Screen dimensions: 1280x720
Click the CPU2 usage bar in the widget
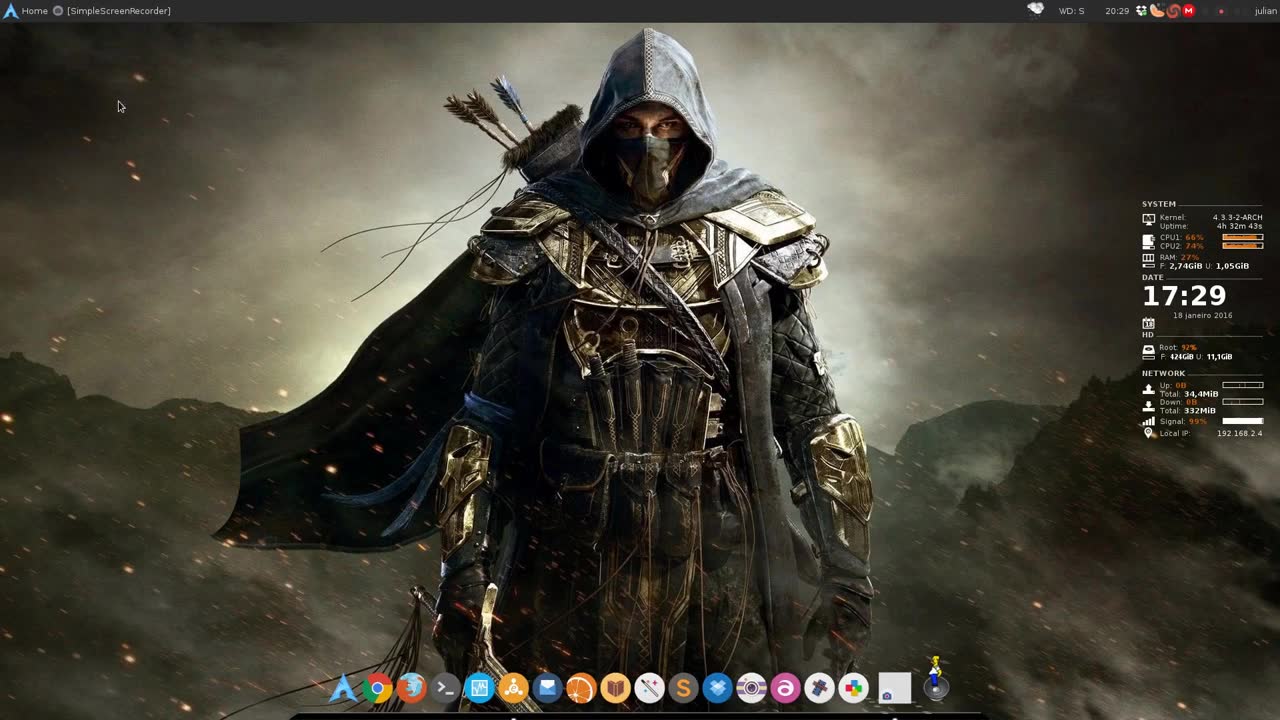(1243, 245)
